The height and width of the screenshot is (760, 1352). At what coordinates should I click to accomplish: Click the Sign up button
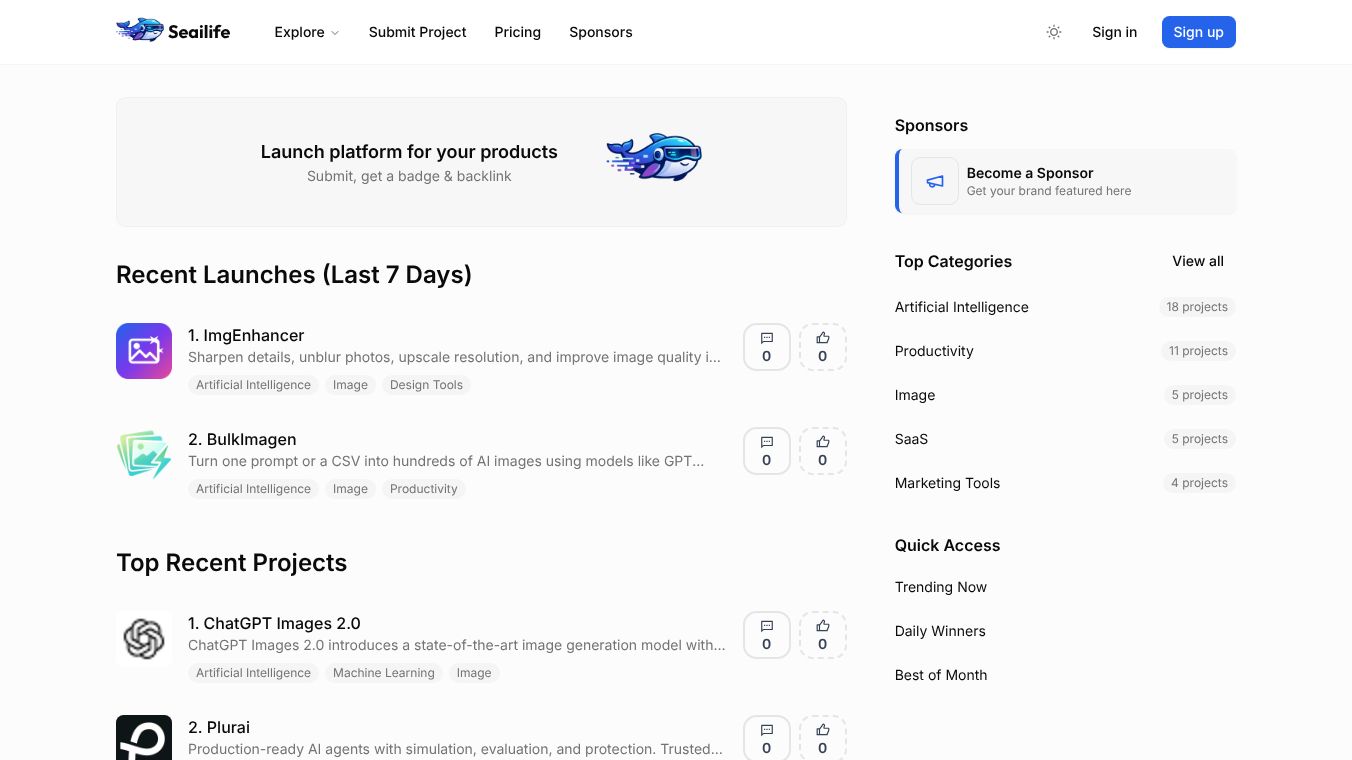coord(1199,32)
